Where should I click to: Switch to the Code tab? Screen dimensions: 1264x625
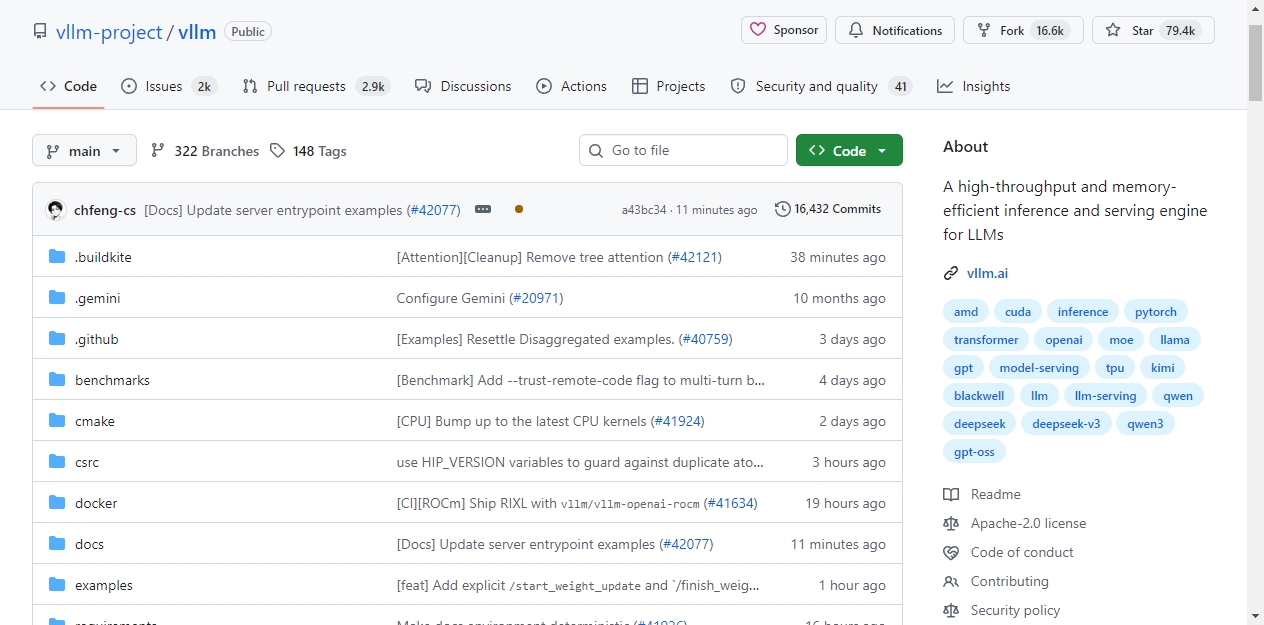(68, 86)
